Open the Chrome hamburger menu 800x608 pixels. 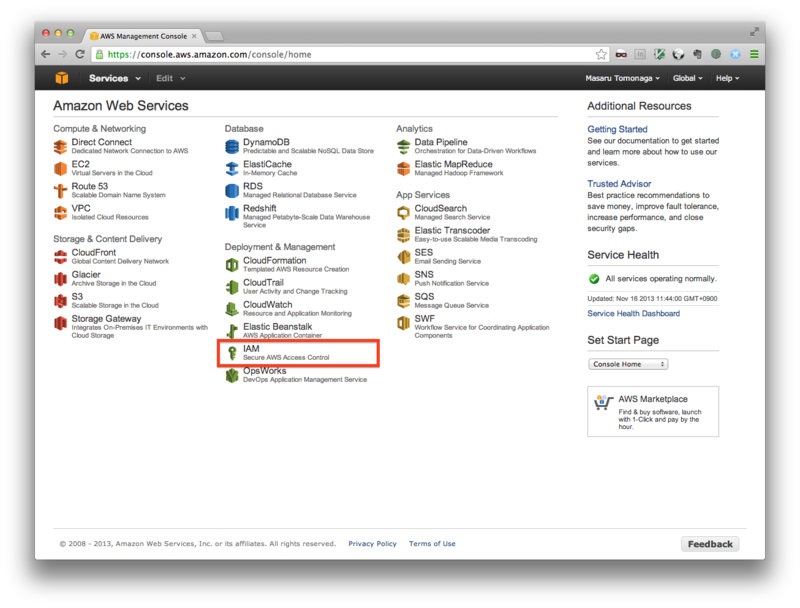[754, 54]
